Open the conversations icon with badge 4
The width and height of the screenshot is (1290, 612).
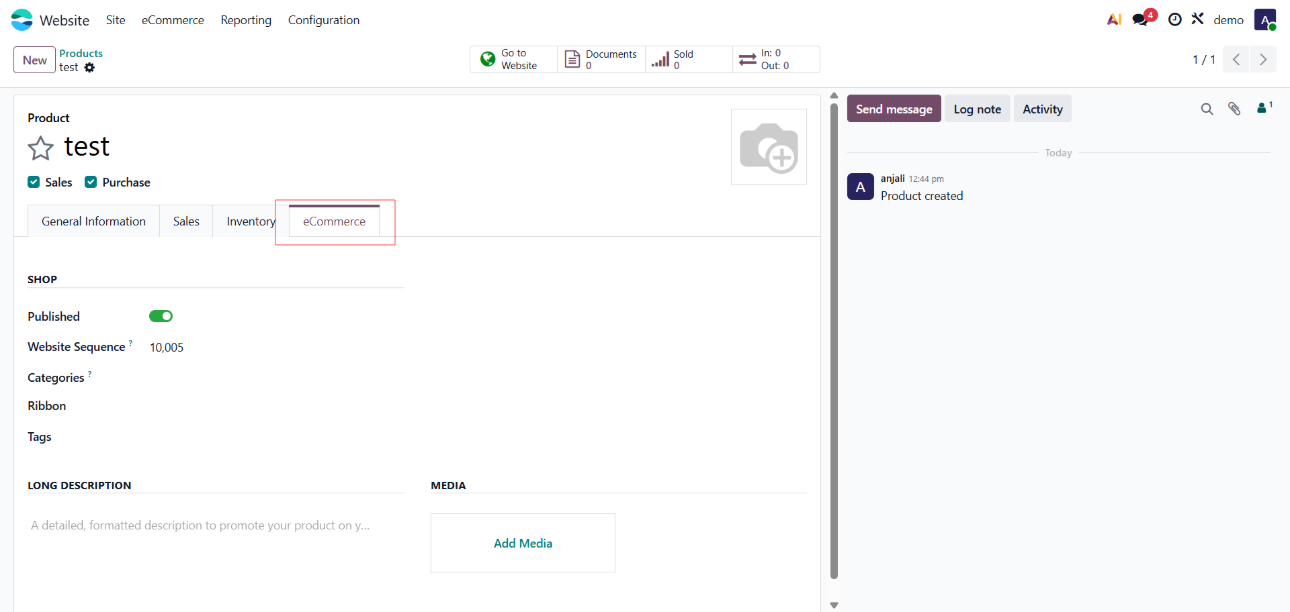1141,20
